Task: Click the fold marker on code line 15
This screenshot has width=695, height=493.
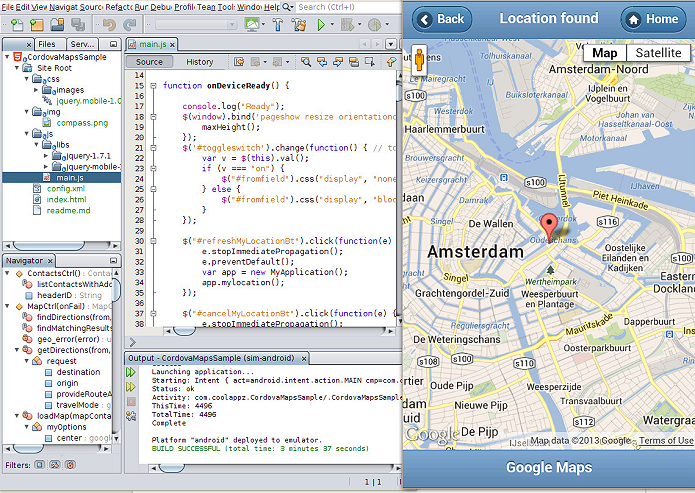Action: pyautogui.click(x=153, y=86)
